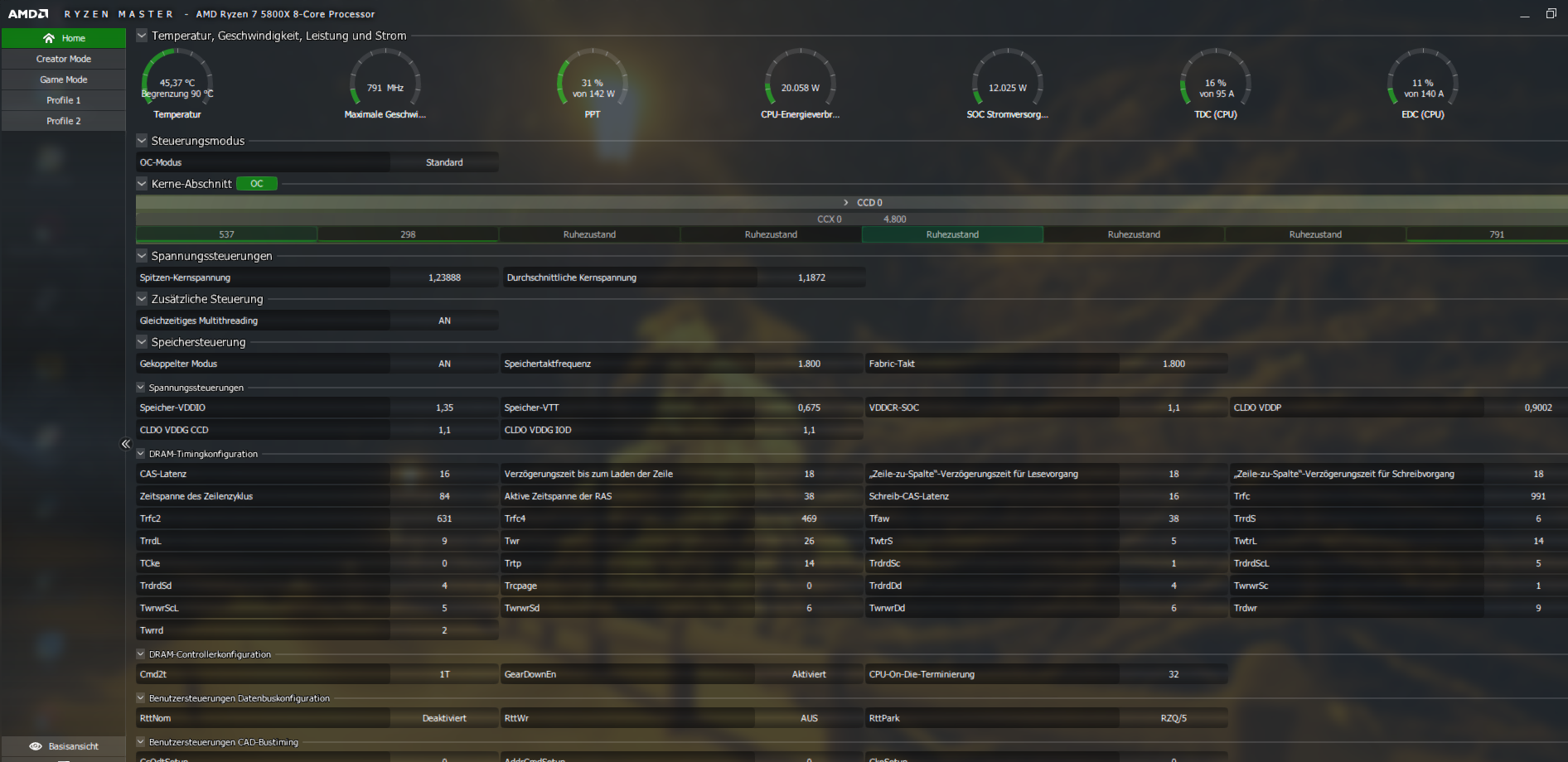
Task: Click Trfc2 value 631
Action: coord(444,518)
